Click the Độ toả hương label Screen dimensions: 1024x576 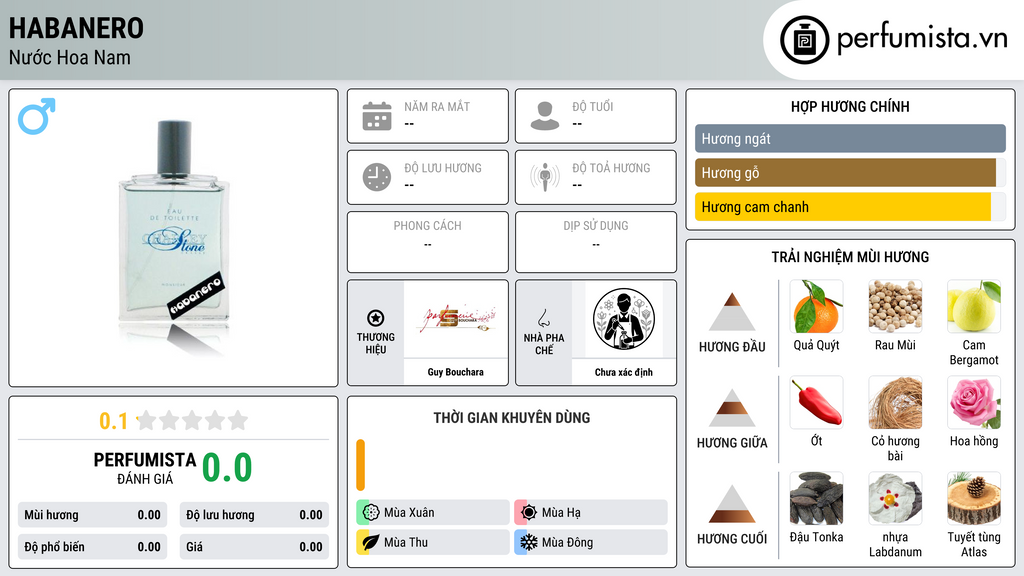coord(611,168)
